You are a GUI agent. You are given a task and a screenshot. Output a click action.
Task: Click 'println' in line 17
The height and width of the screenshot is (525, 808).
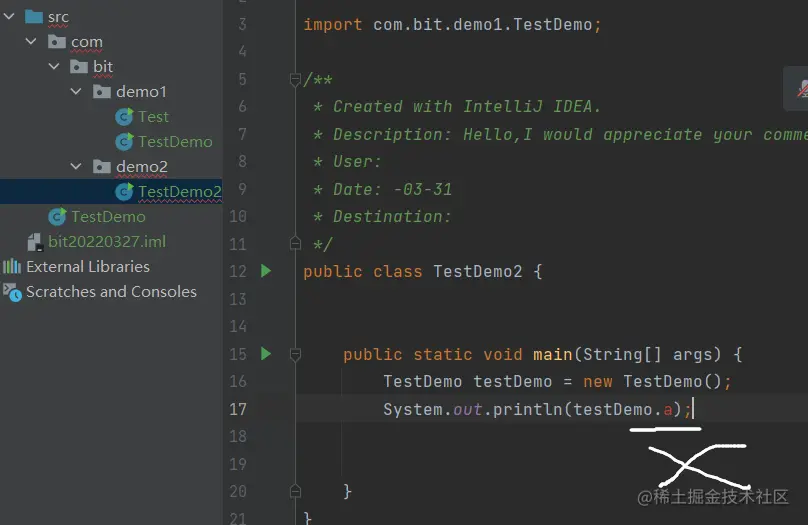[528, 410]
